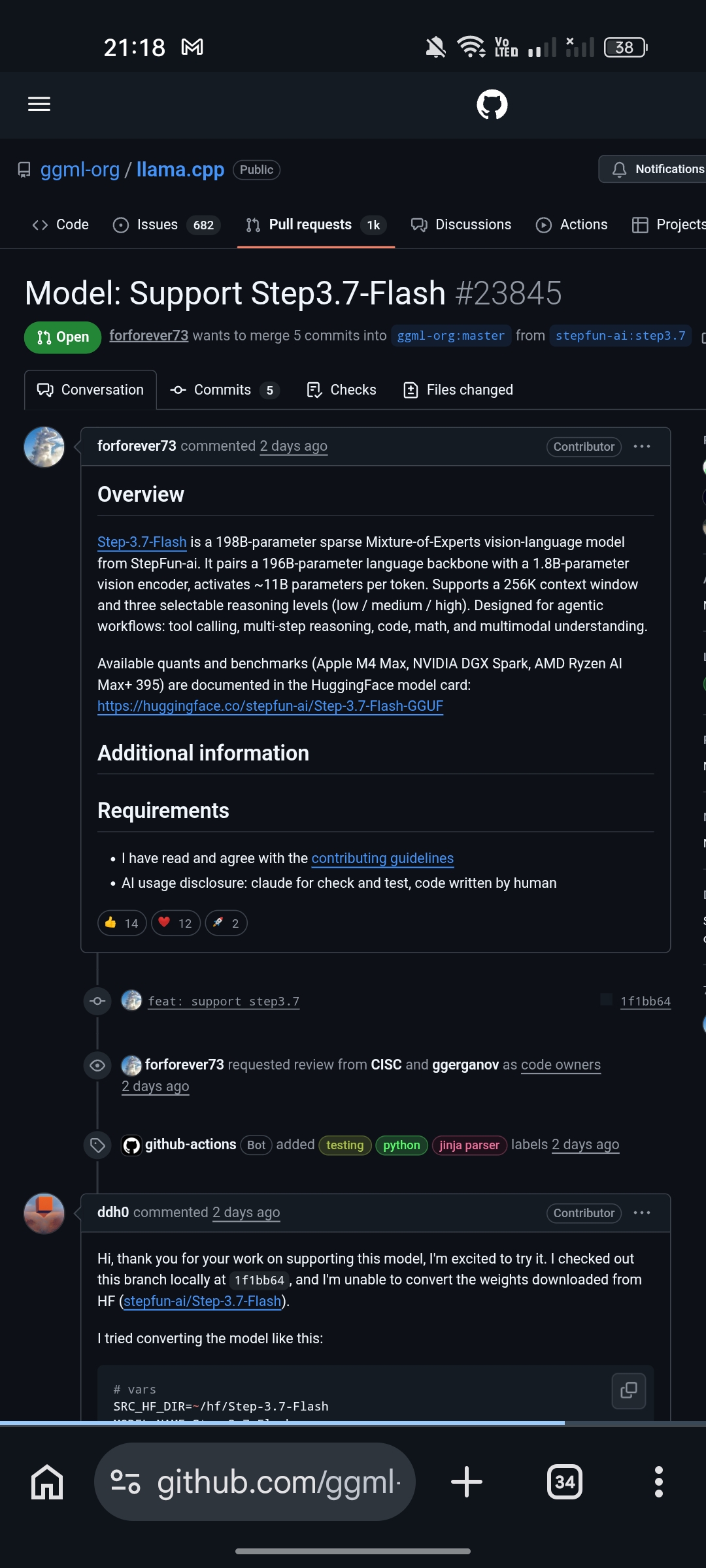The width and height of the screenshot is (706, 1568).
Task: Open review request "2 days ago" timestamp
Action: tap(156, 1086)
